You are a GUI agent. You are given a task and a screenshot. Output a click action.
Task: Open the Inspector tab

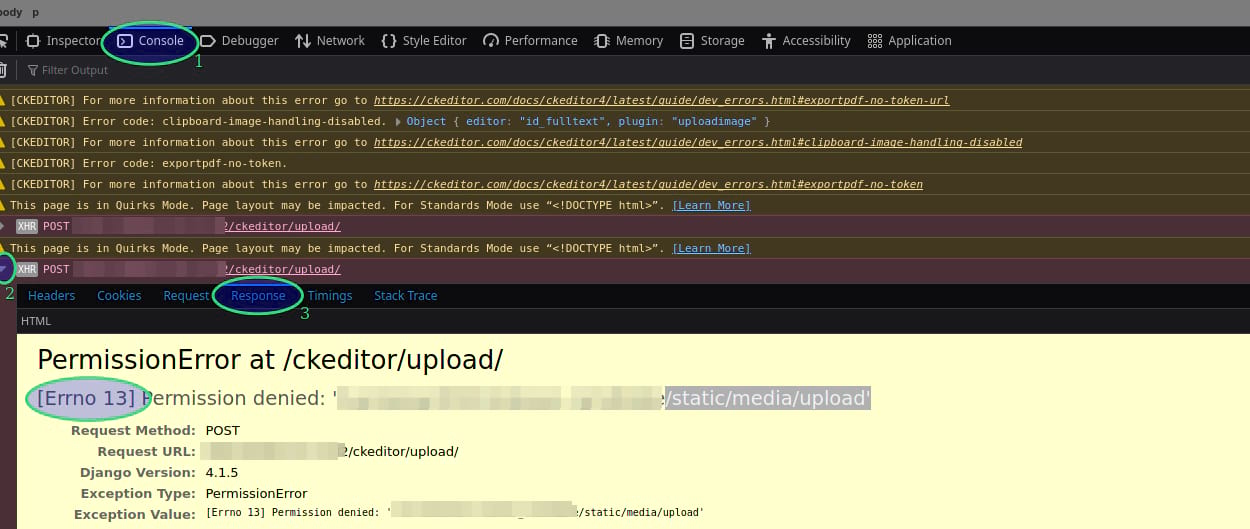coord(64,41)
